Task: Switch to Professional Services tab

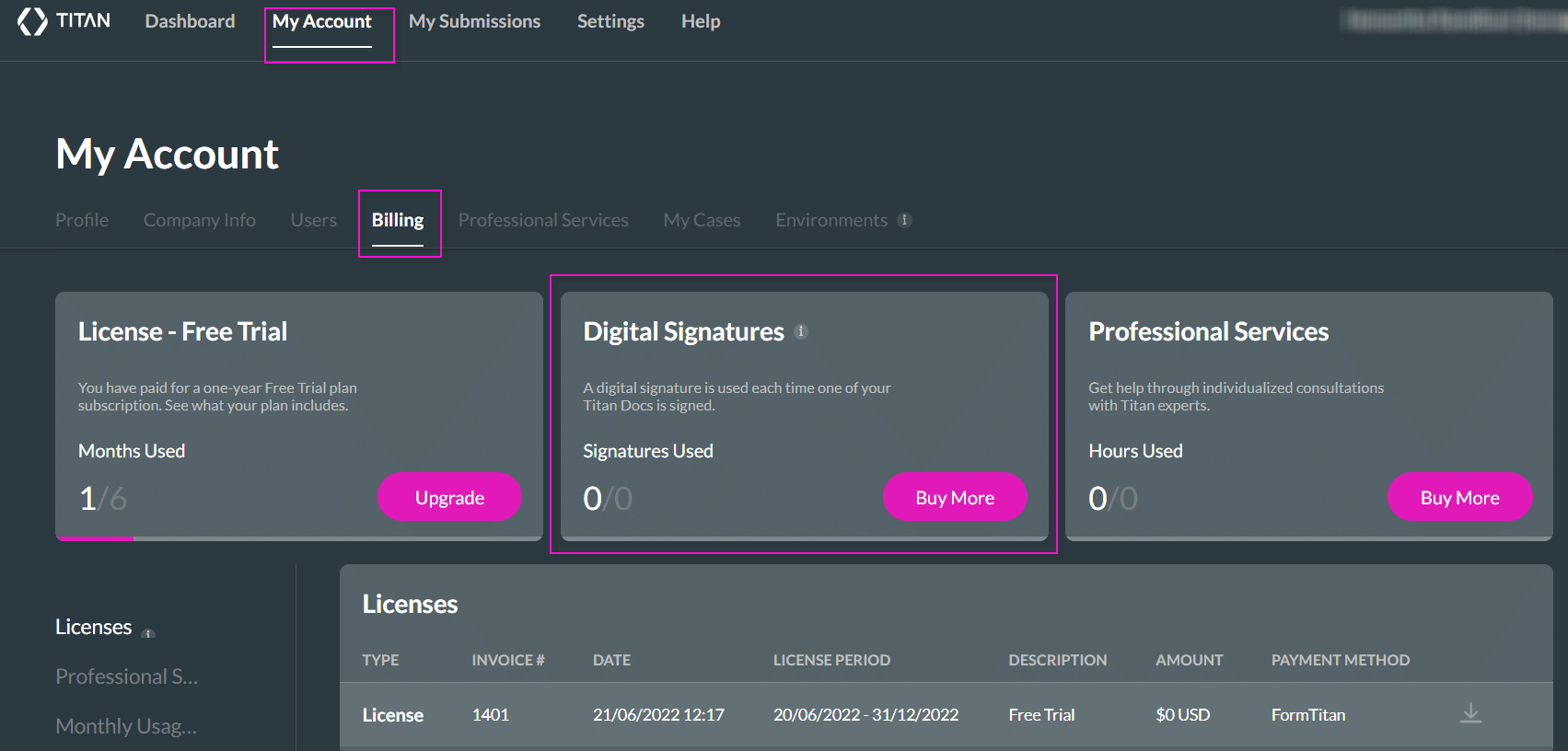Action: 543,220
